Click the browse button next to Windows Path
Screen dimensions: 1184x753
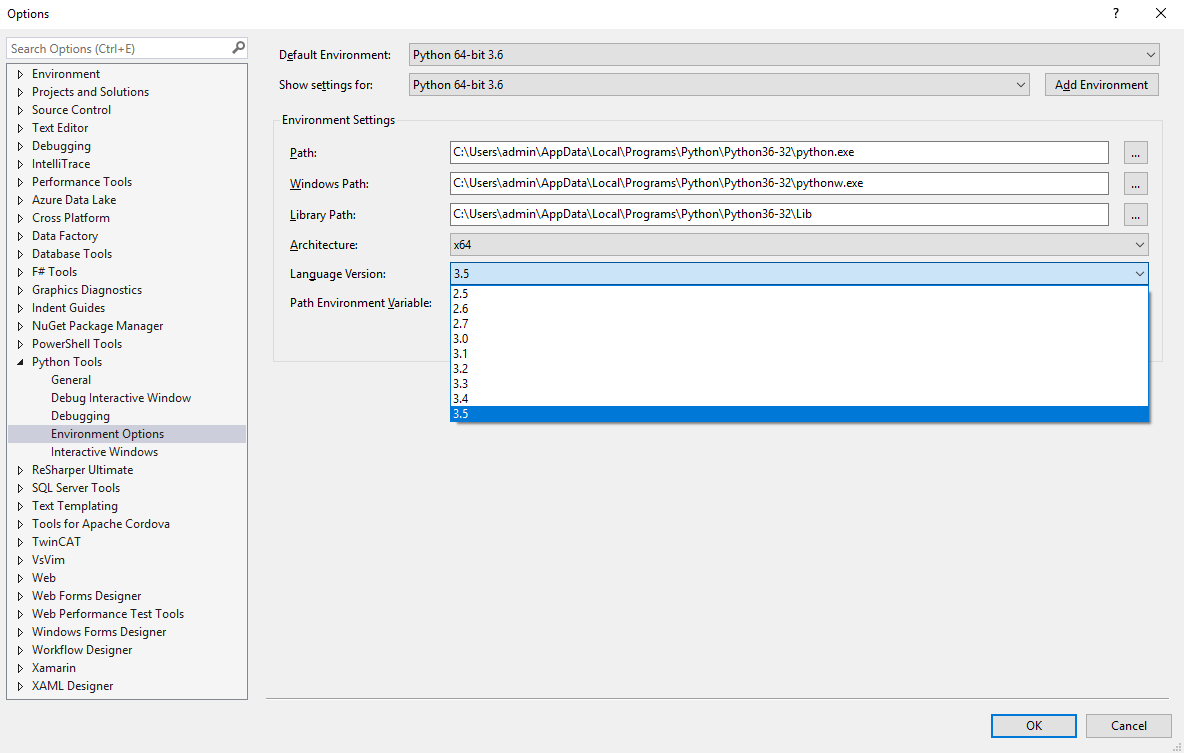tap(1135, 184)
